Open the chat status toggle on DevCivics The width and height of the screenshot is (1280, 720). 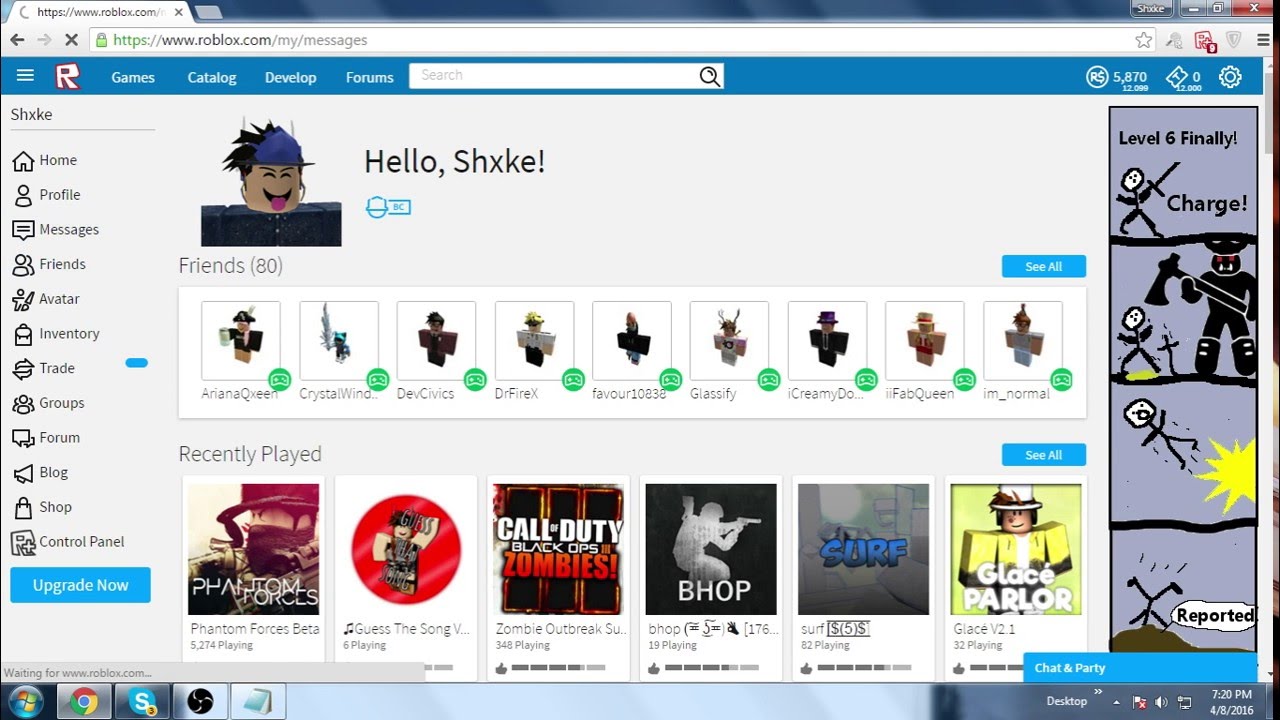click(476, 380)
